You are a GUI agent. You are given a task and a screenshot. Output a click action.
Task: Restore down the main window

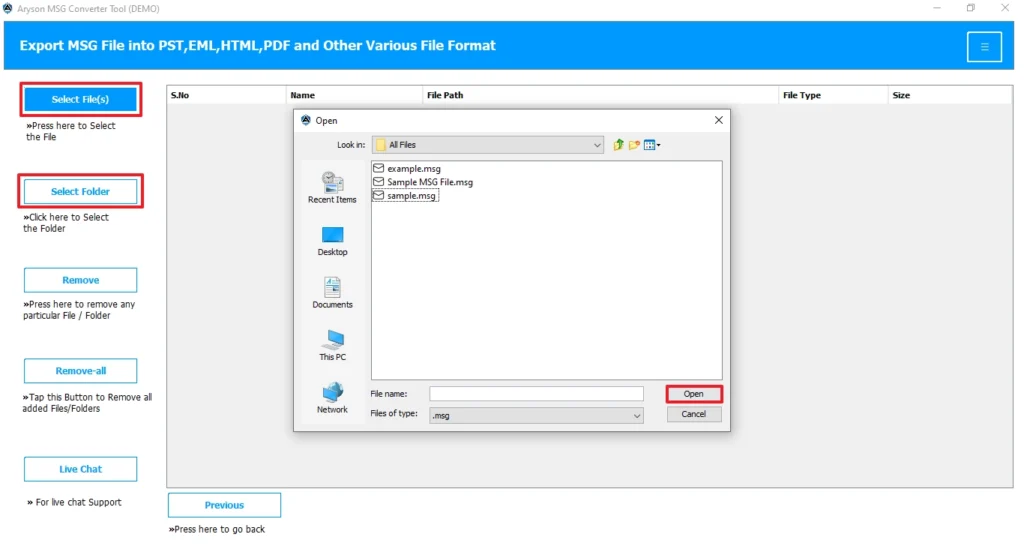971,8
